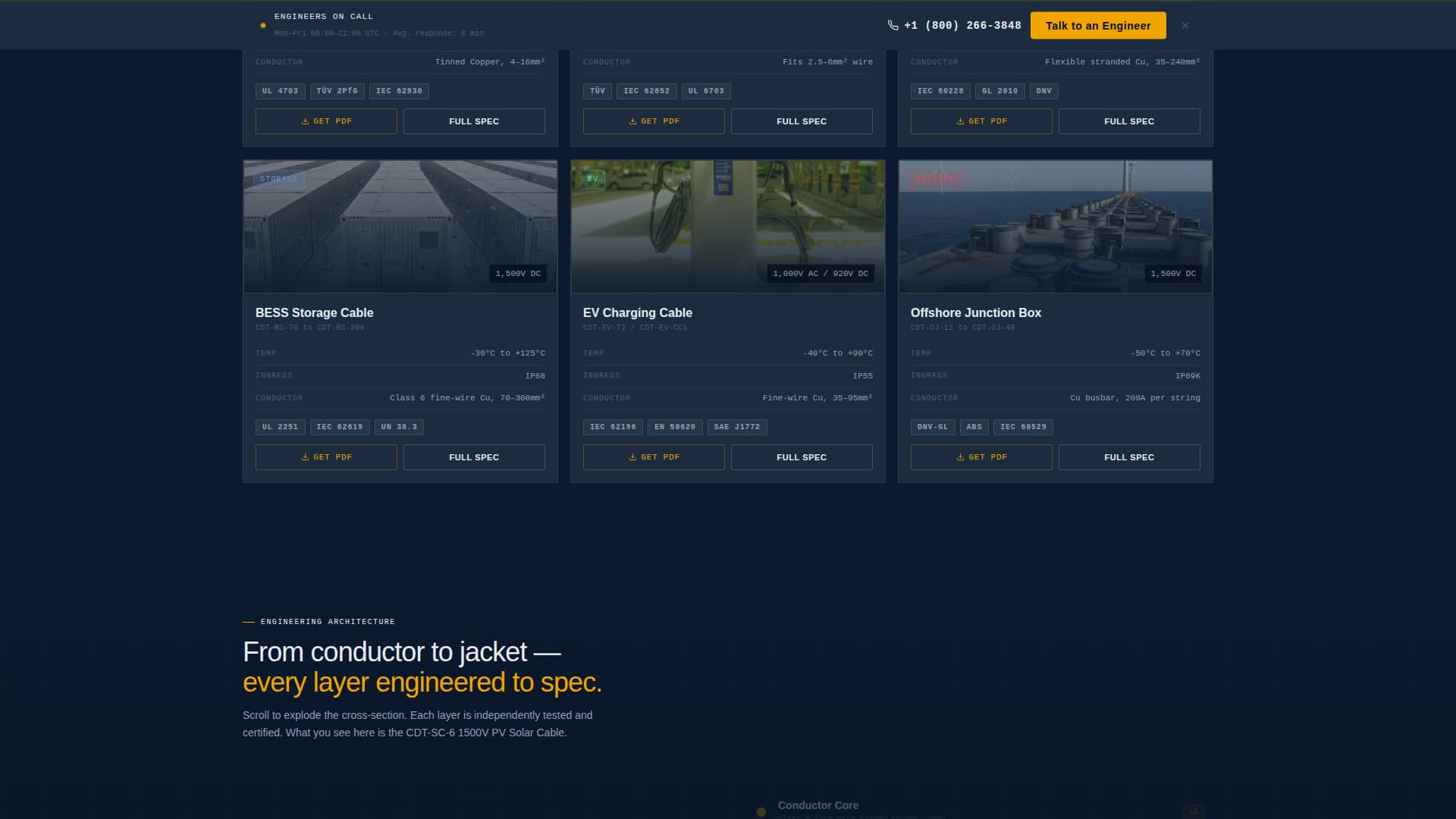The height and width of the screenshot is (819, 1456).
Task: Click the offshore platform thumbnail image
Action: click(x=1056, y=227)
